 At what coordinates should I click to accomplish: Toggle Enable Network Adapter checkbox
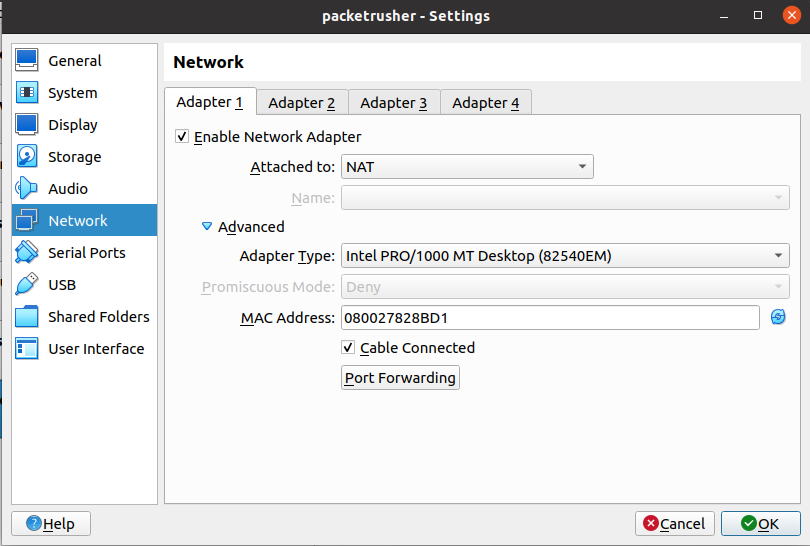182,136
